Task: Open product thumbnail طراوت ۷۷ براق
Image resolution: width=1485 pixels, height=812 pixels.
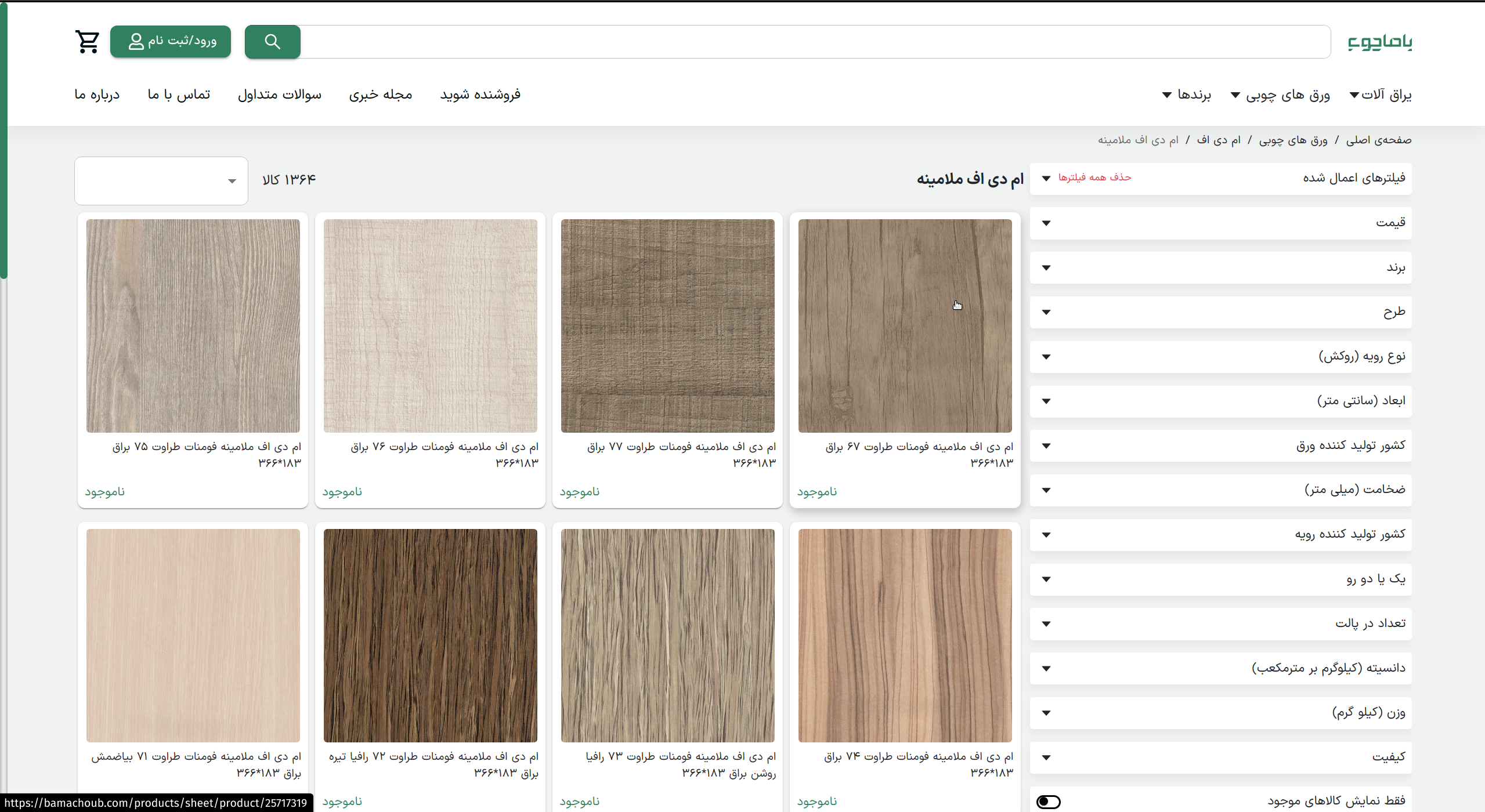Action: 667,325
